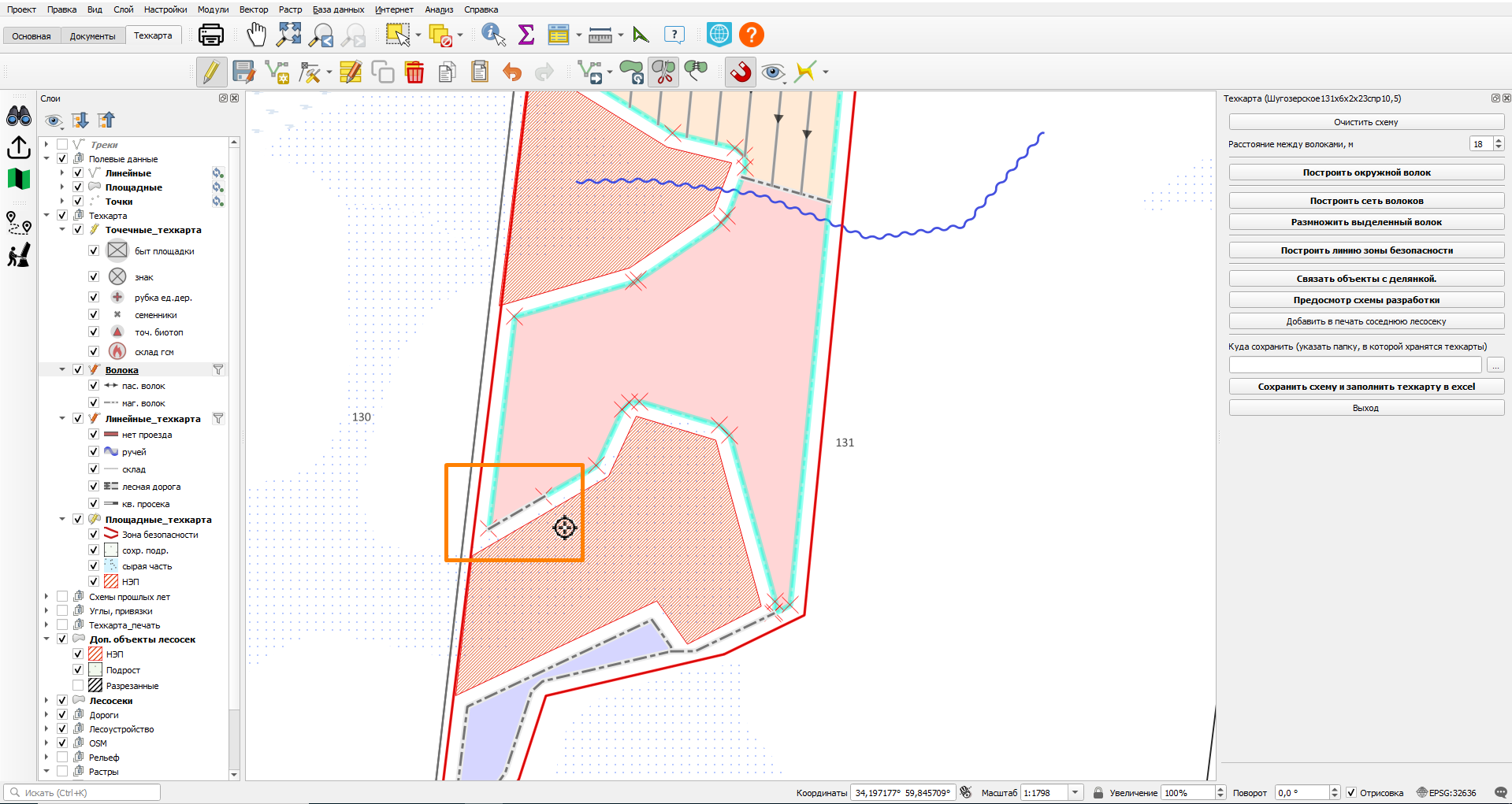The width and height of the screenshot is (1512, 804).
Task: Toggle the ручей legend checkbox
Action: point(94,452)
